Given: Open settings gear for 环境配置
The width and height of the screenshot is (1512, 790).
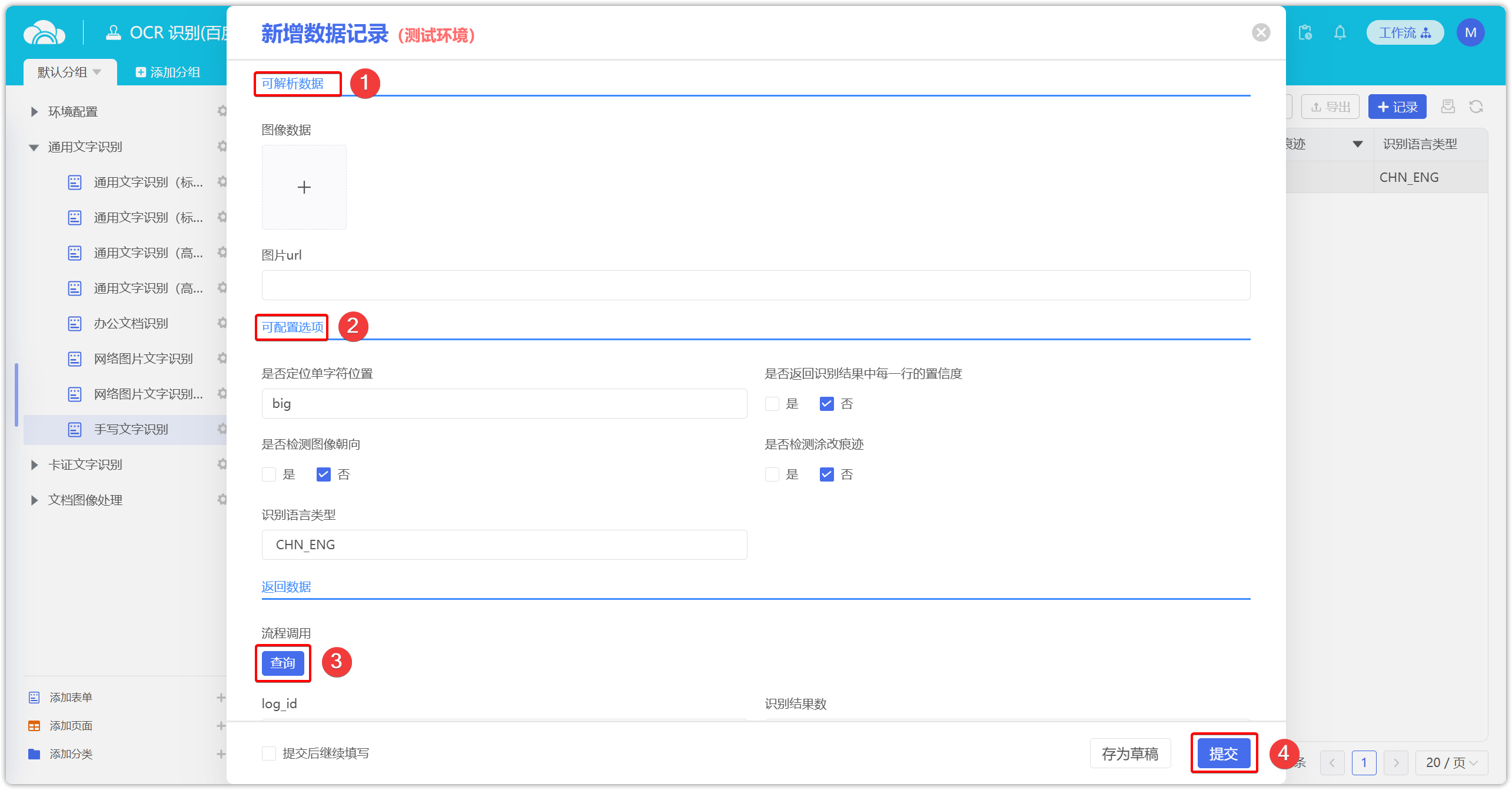Looking at the screenshot, I should (222, 111).
